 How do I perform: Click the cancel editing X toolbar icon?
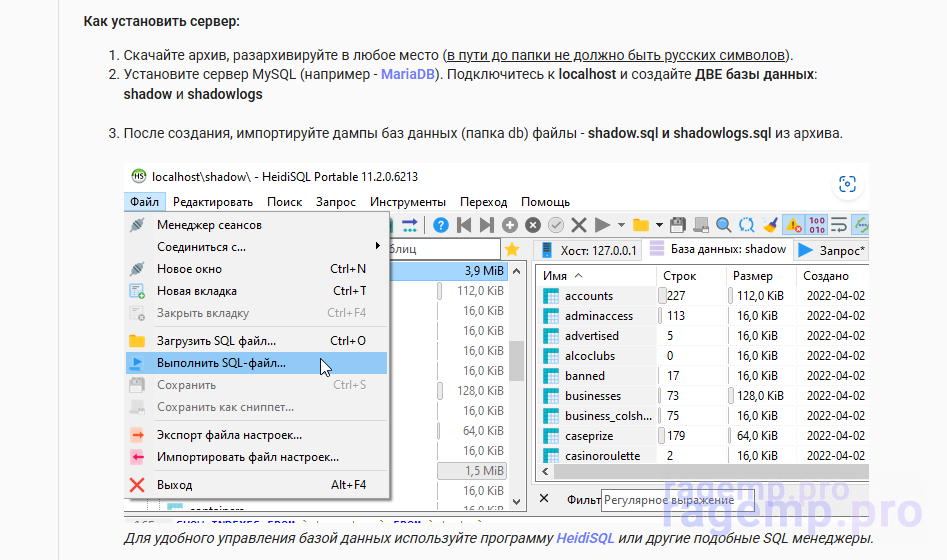579,225
